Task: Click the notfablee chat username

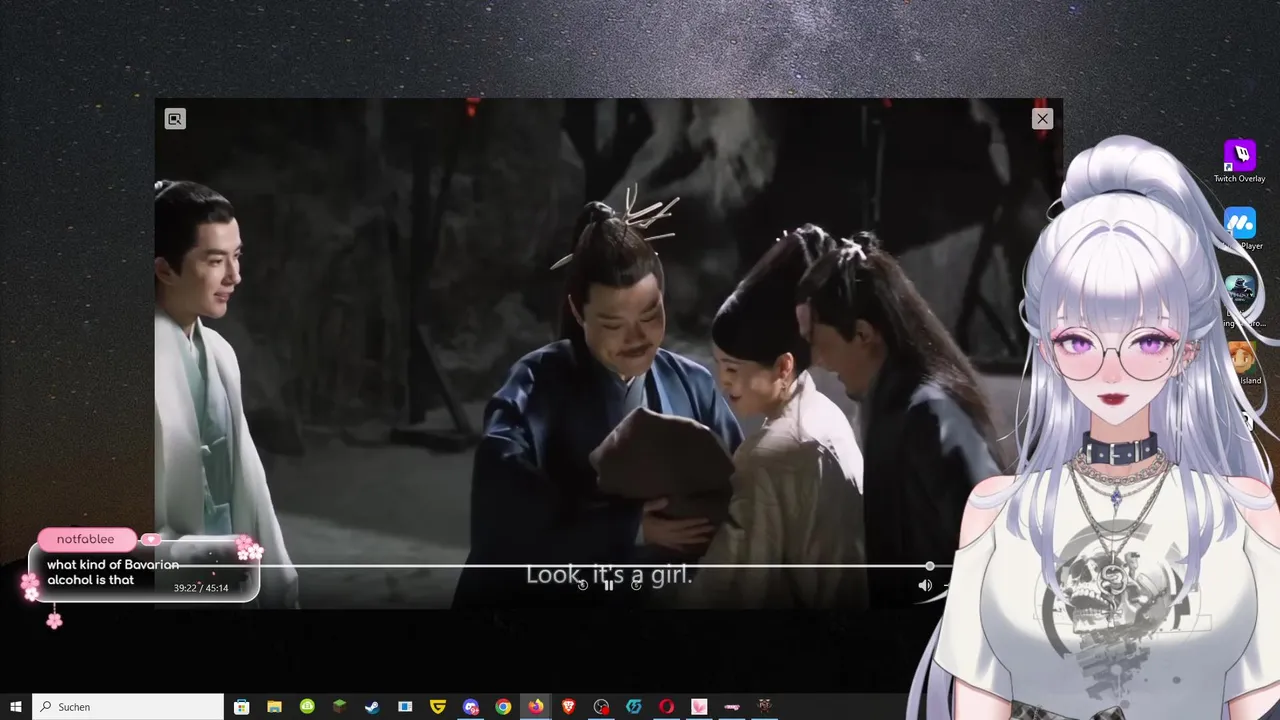Action: tap(85, 539)
